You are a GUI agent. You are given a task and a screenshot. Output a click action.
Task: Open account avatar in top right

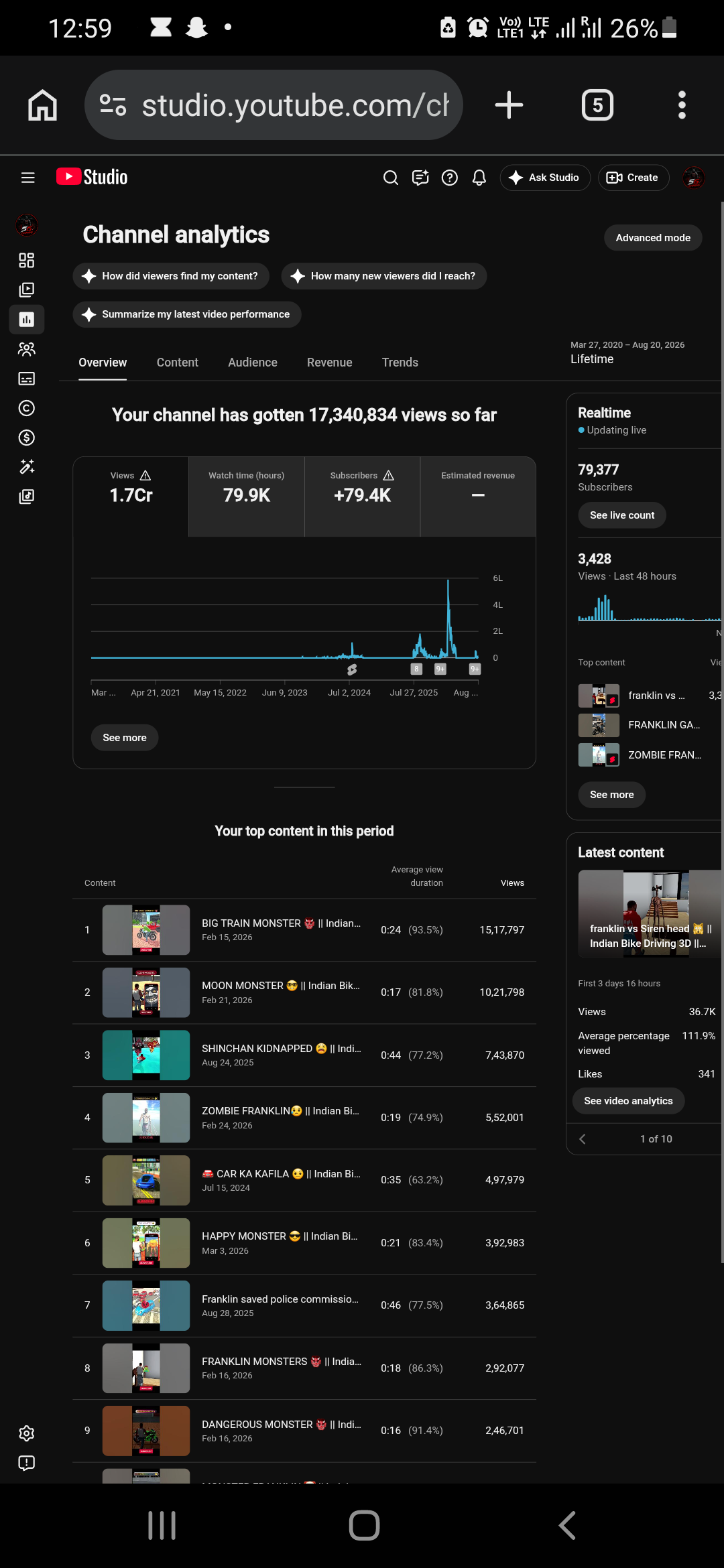pos(694,178)
